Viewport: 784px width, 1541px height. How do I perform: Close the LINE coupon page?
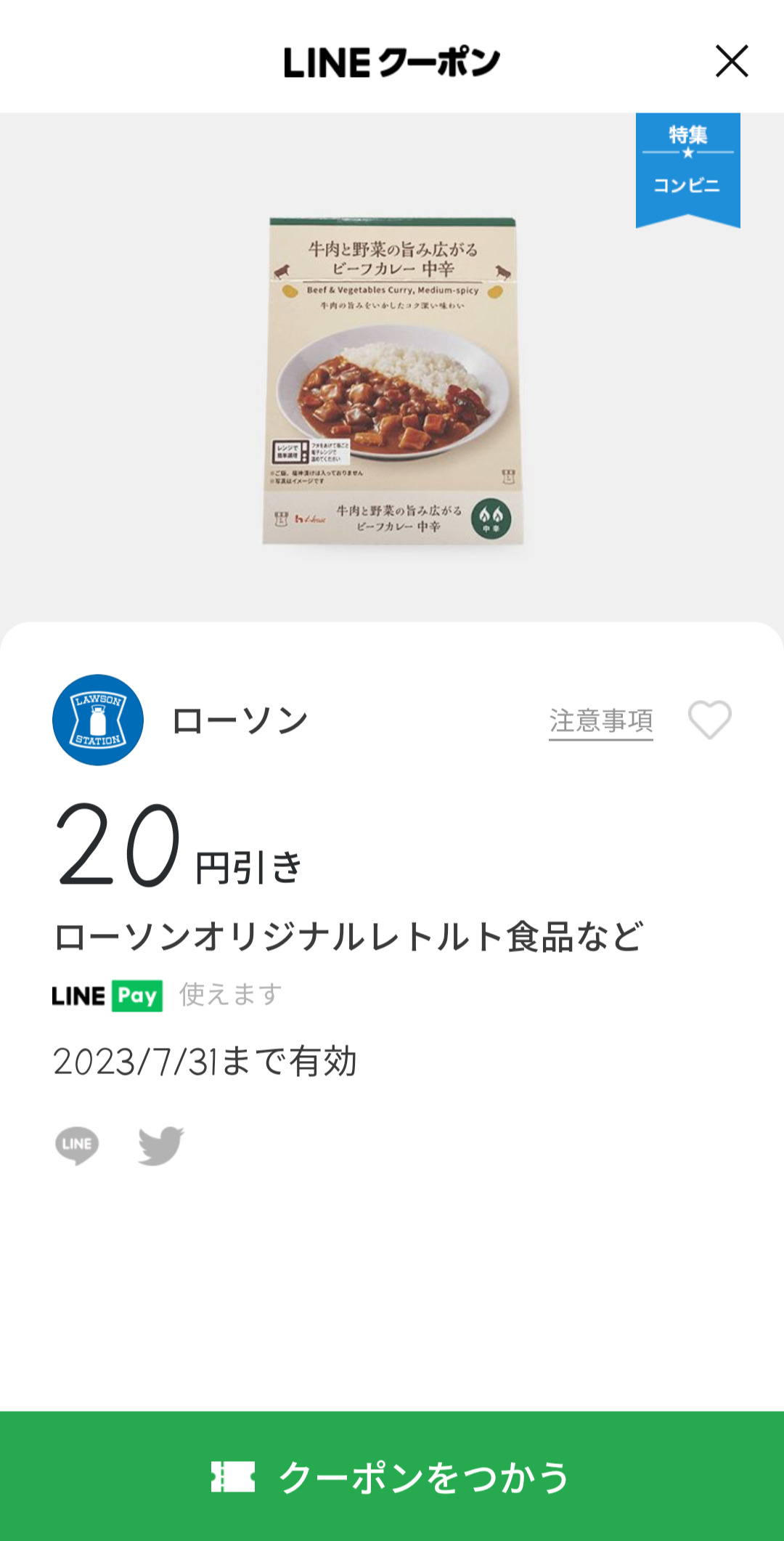[x=731, y=61]
